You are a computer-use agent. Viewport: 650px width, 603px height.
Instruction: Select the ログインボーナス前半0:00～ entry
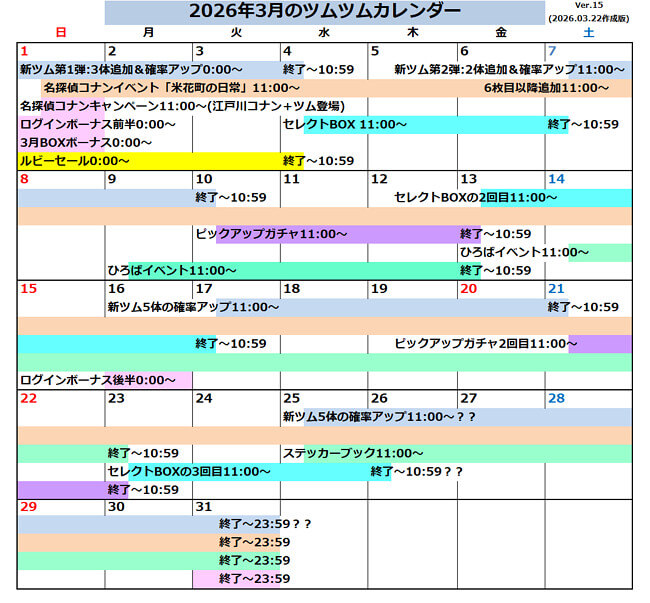coord(98,125)
